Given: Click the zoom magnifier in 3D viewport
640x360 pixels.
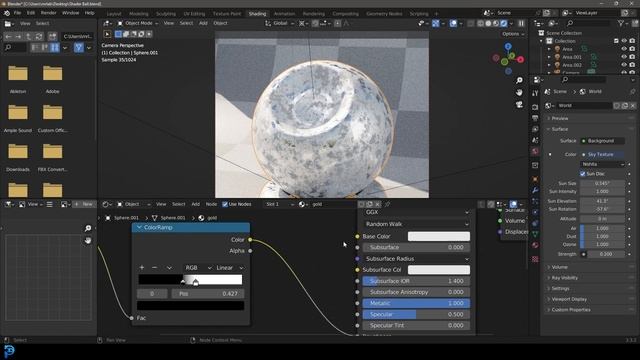Looking at the screenshot, I should pos(519,80).
